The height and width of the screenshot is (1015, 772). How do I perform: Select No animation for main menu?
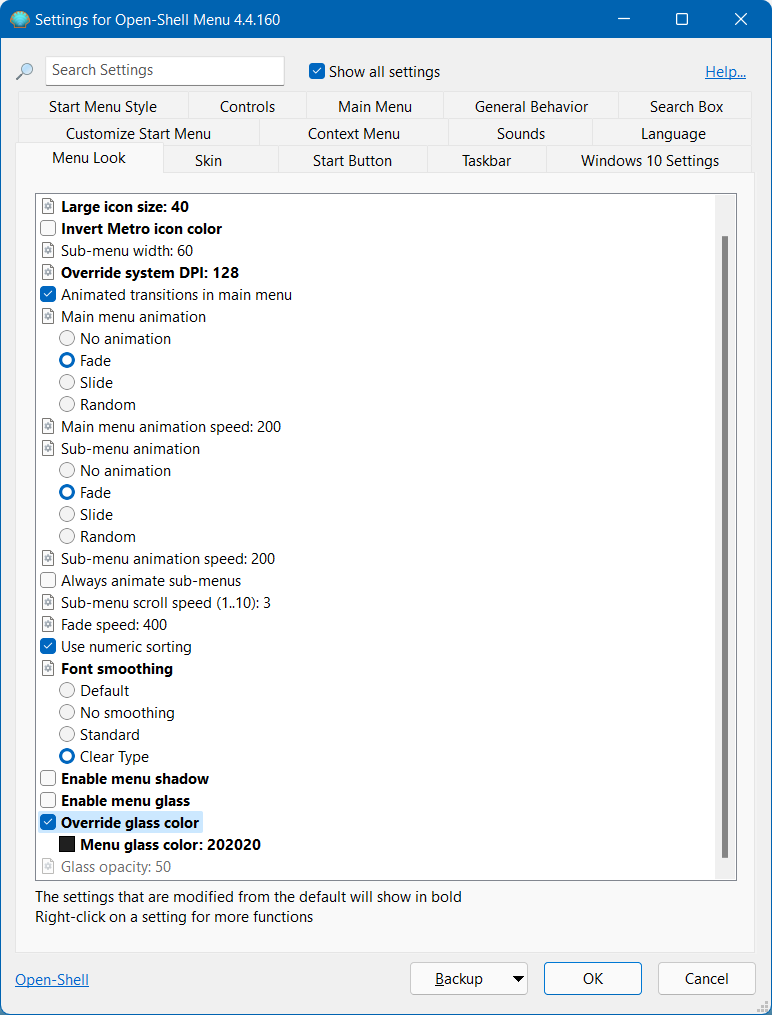[67, 339]
